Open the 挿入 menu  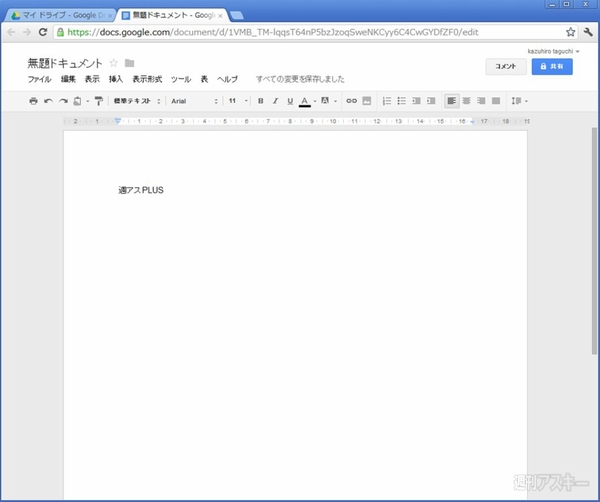point(116,79)
